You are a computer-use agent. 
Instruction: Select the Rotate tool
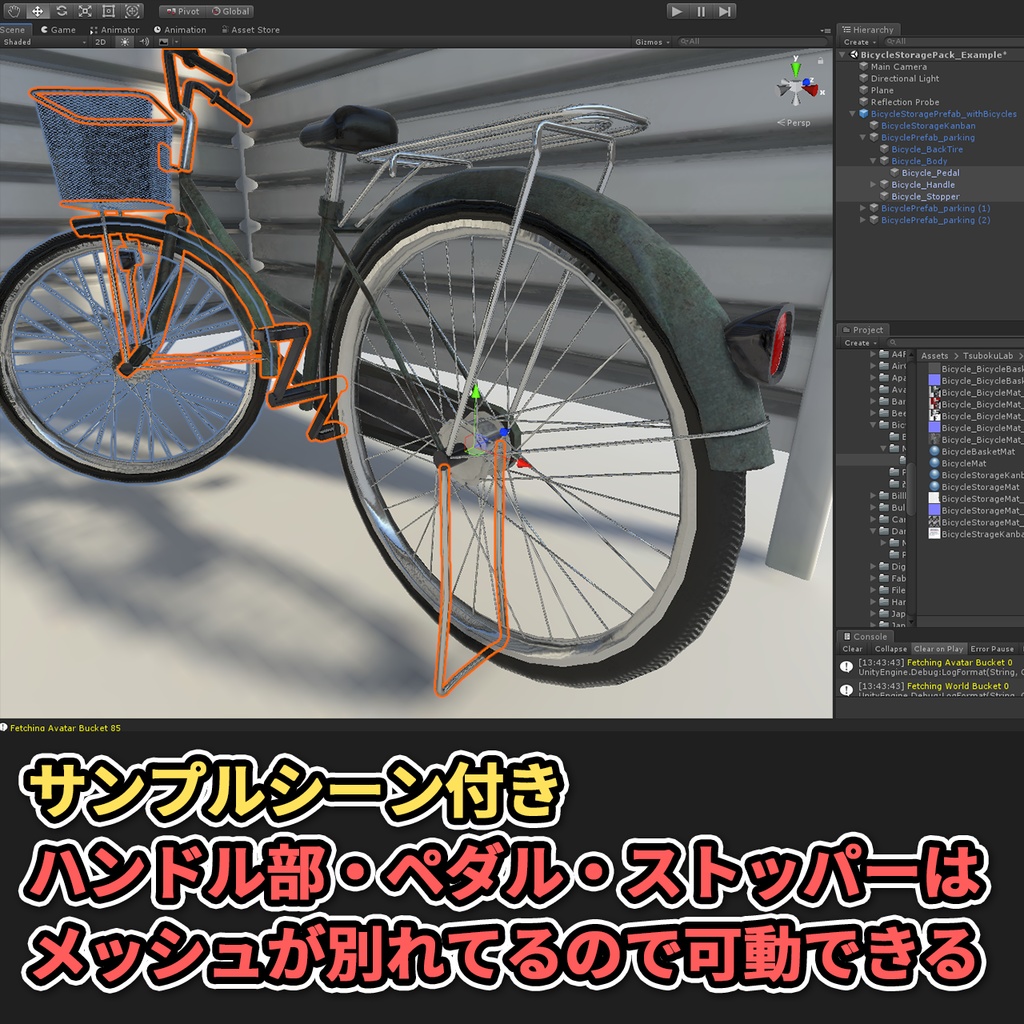62,11
